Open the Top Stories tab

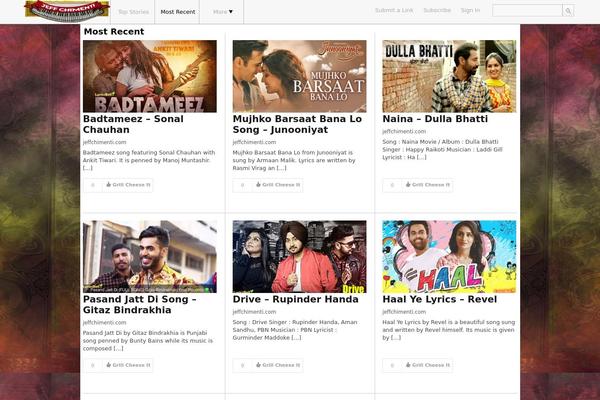click(133, 12)
